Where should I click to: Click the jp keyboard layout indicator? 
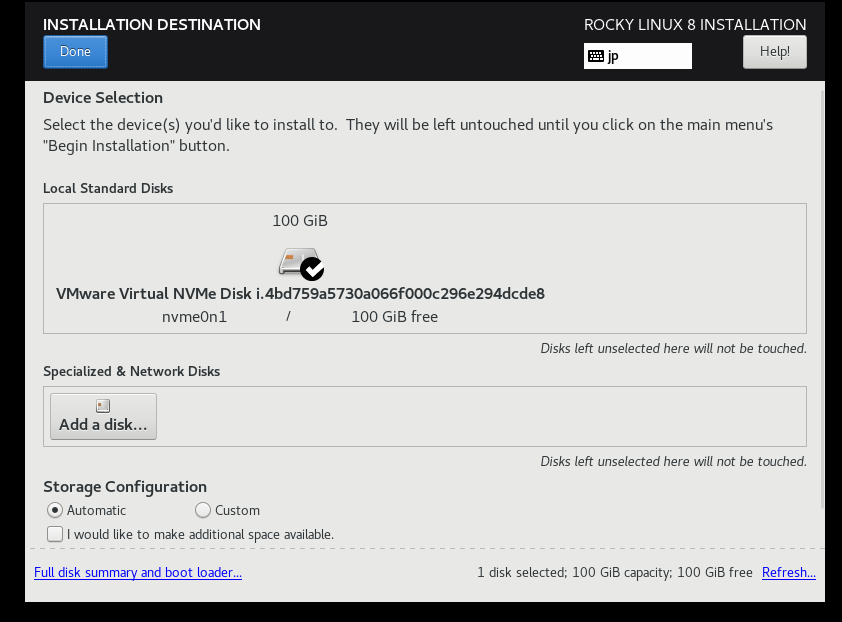[637, 56]
